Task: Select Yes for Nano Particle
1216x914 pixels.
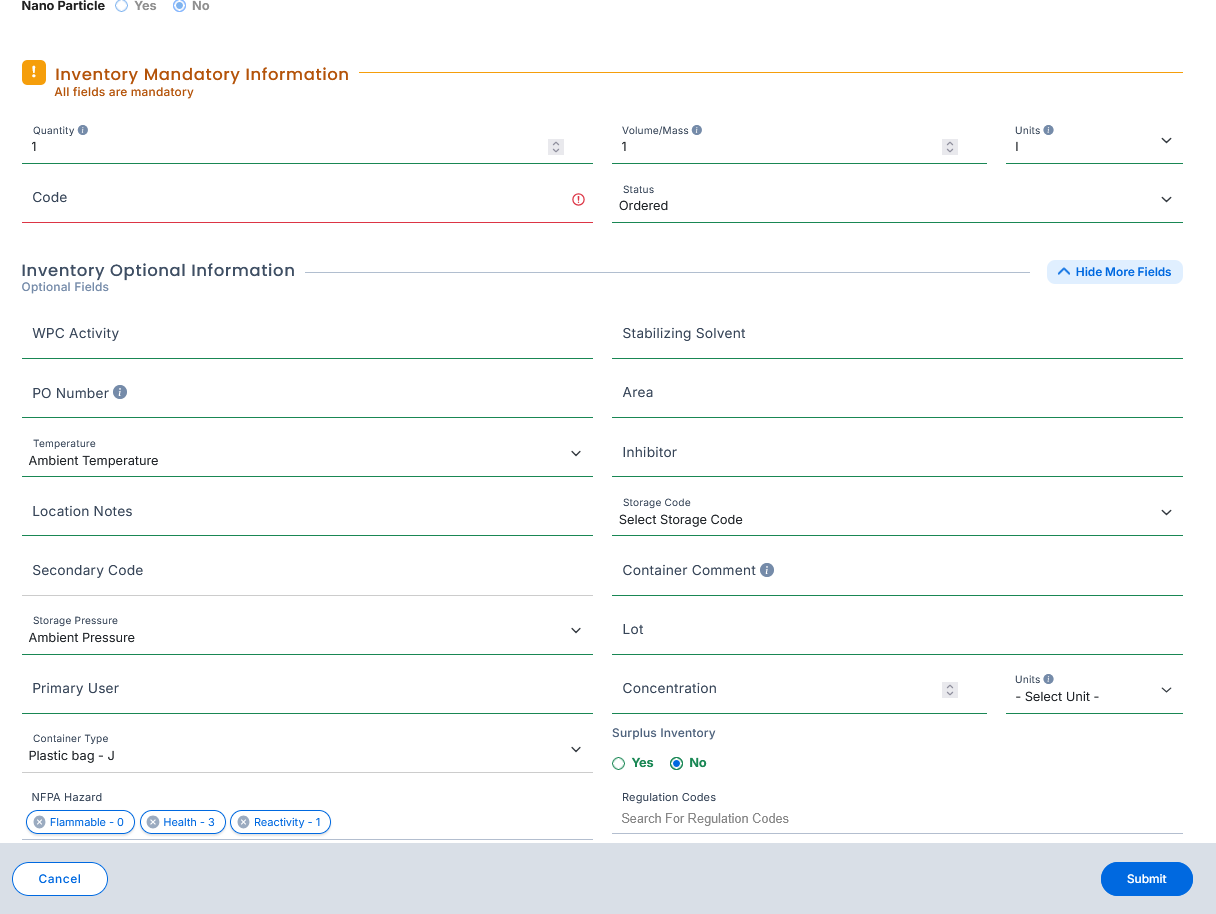Action: 121,6
